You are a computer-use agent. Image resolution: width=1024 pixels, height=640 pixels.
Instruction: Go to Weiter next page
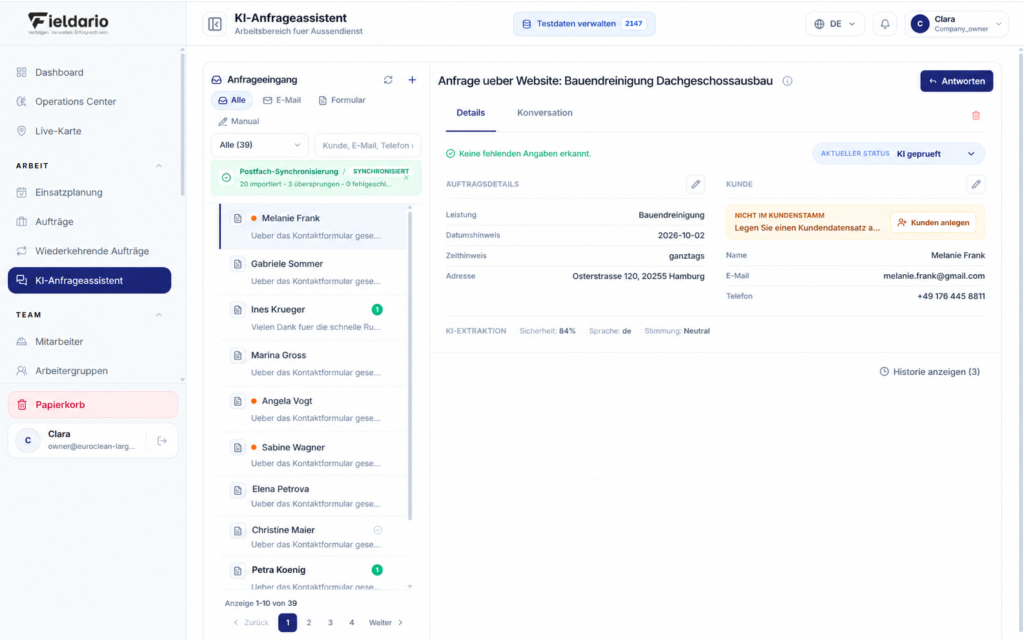pos(385,623)
